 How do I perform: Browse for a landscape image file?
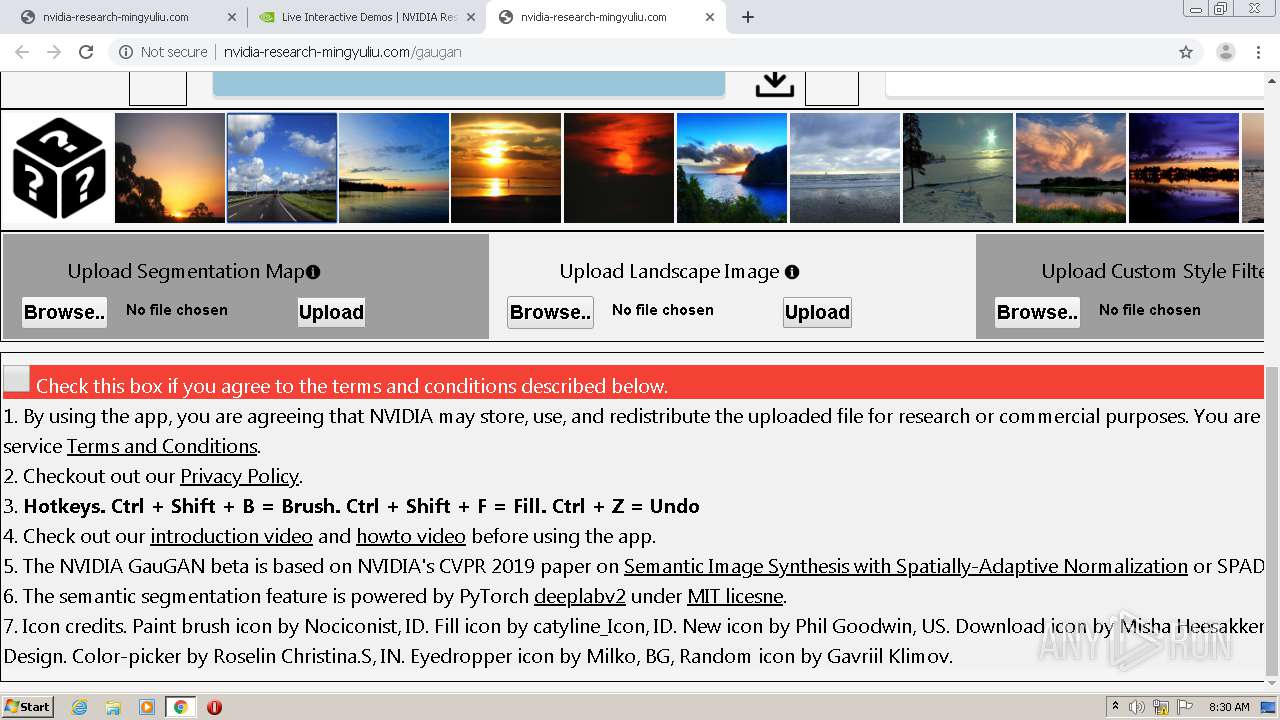[550, 312]
